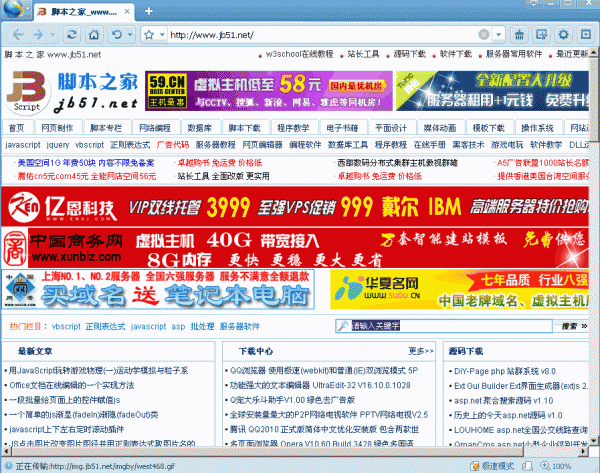Open the 网页制作 navigation tab
Screen dimensions: 600x473
[x=57, y=128]
